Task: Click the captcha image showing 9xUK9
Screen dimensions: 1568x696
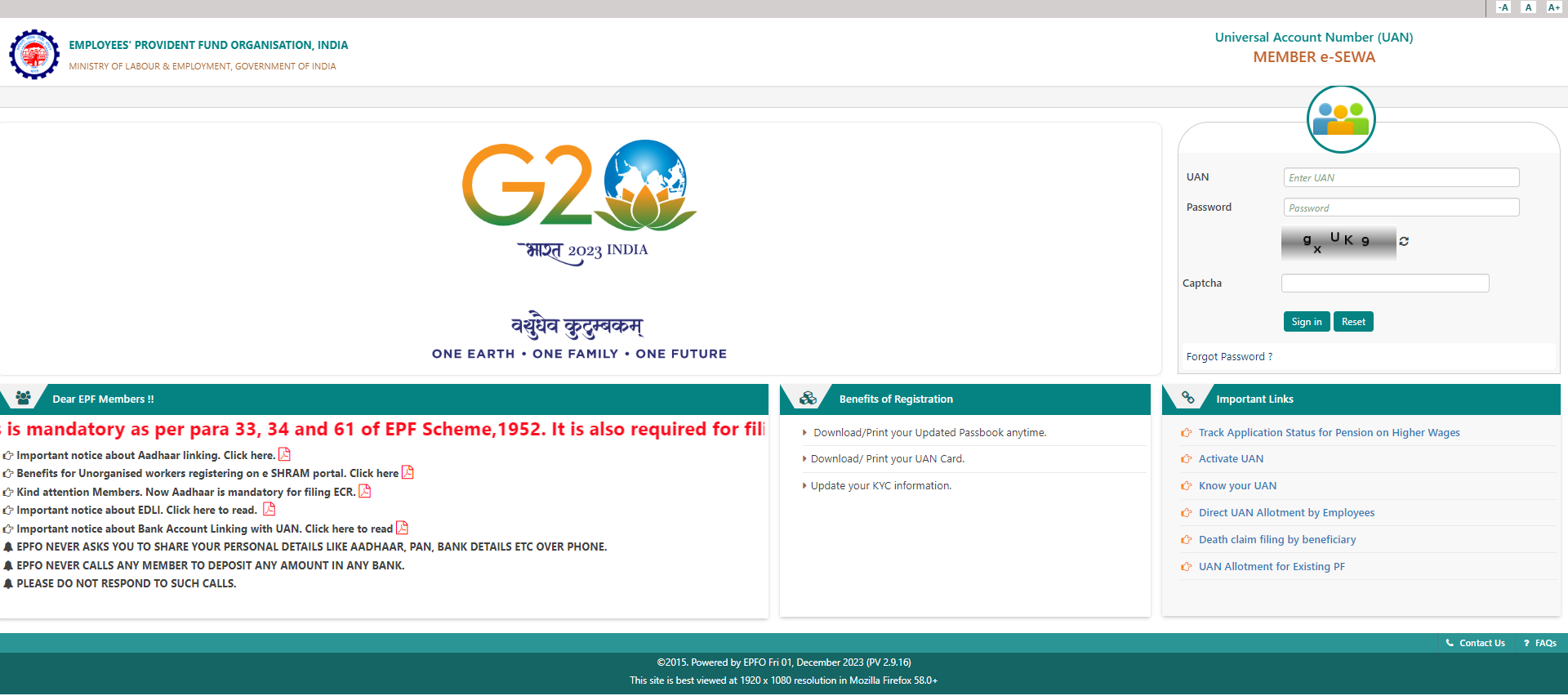Action: coord(1339,243)
